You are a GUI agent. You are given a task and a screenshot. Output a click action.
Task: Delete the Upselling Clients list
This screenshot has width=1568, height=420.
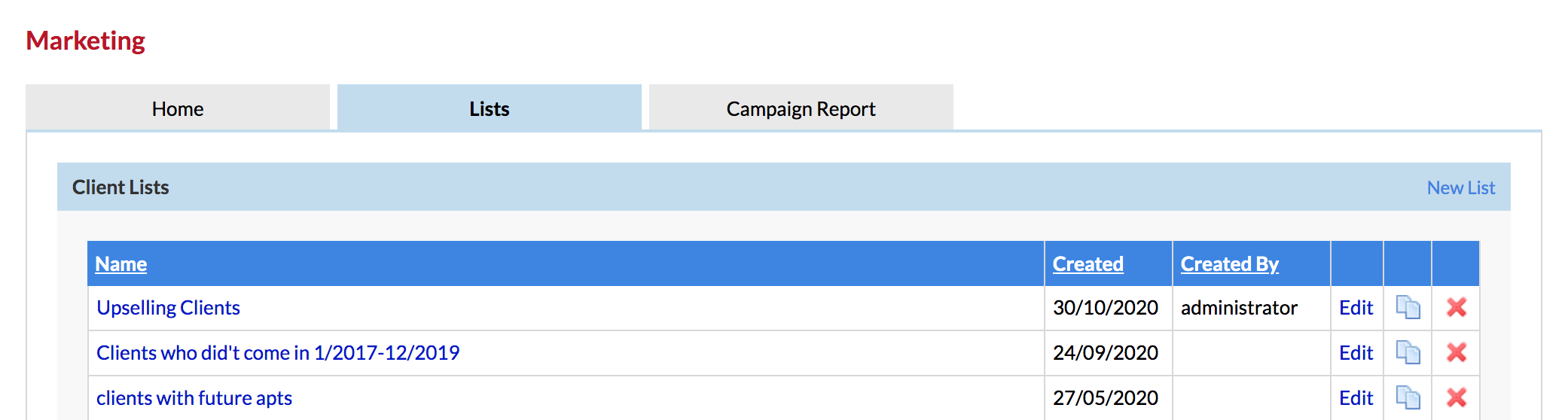point(1457,307)
